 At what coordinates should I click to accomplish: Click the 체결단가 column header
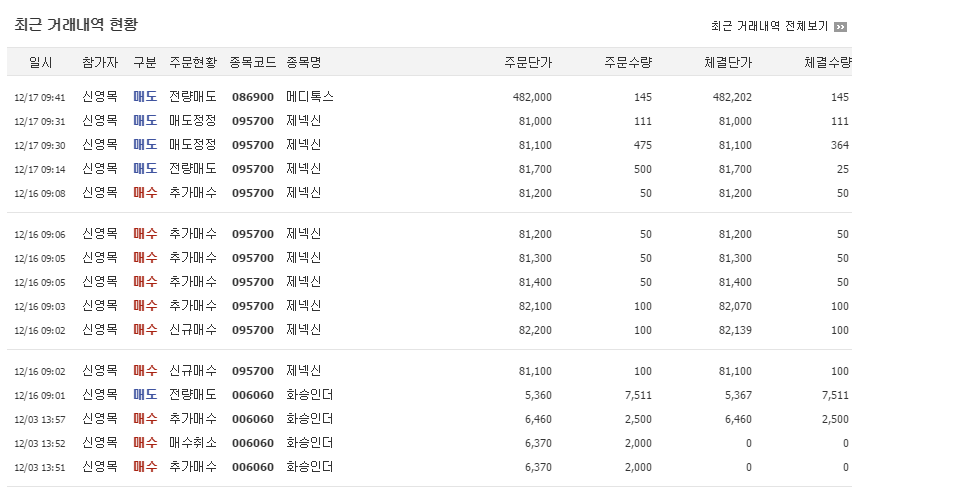tap(727, 62)
